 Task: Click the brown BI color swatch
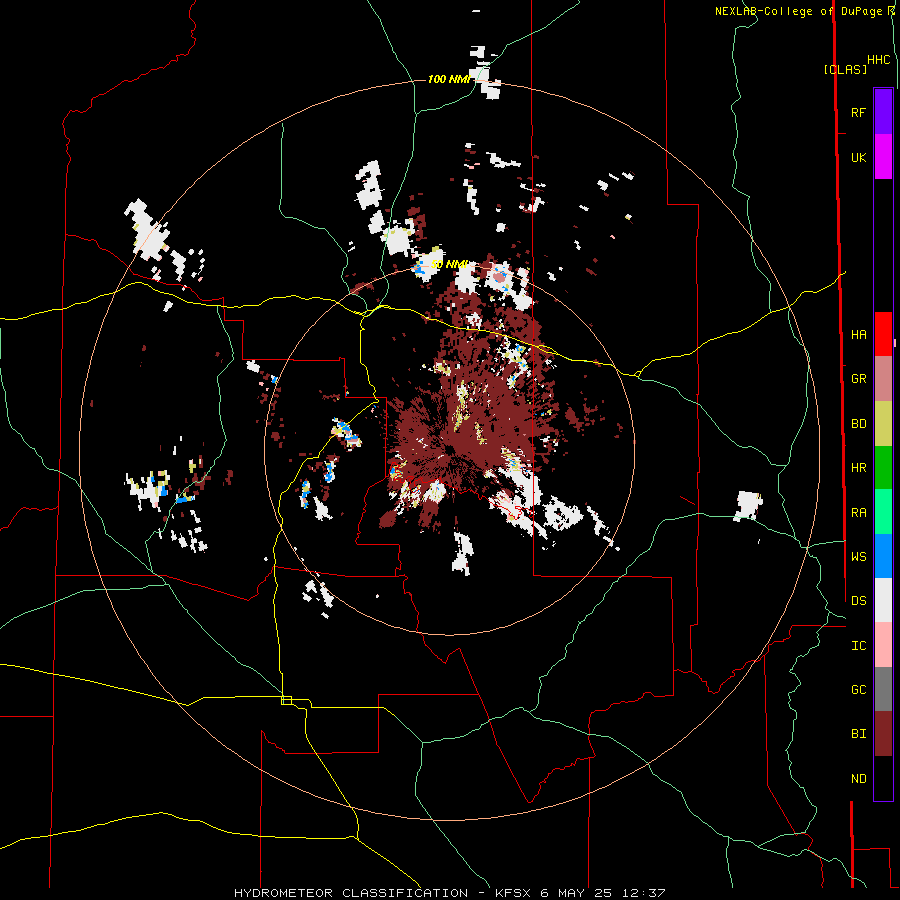point(883,734)
